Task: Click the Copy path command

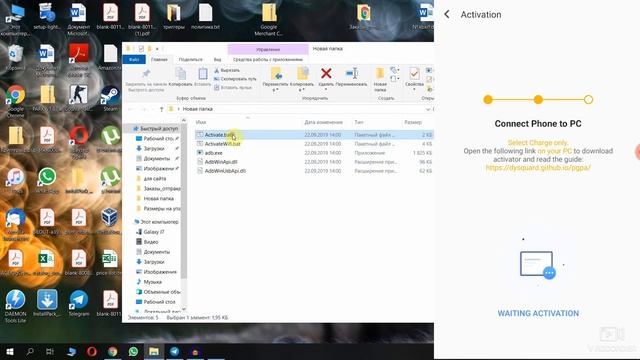Action: pyautogui.click(x=235, y=79)
